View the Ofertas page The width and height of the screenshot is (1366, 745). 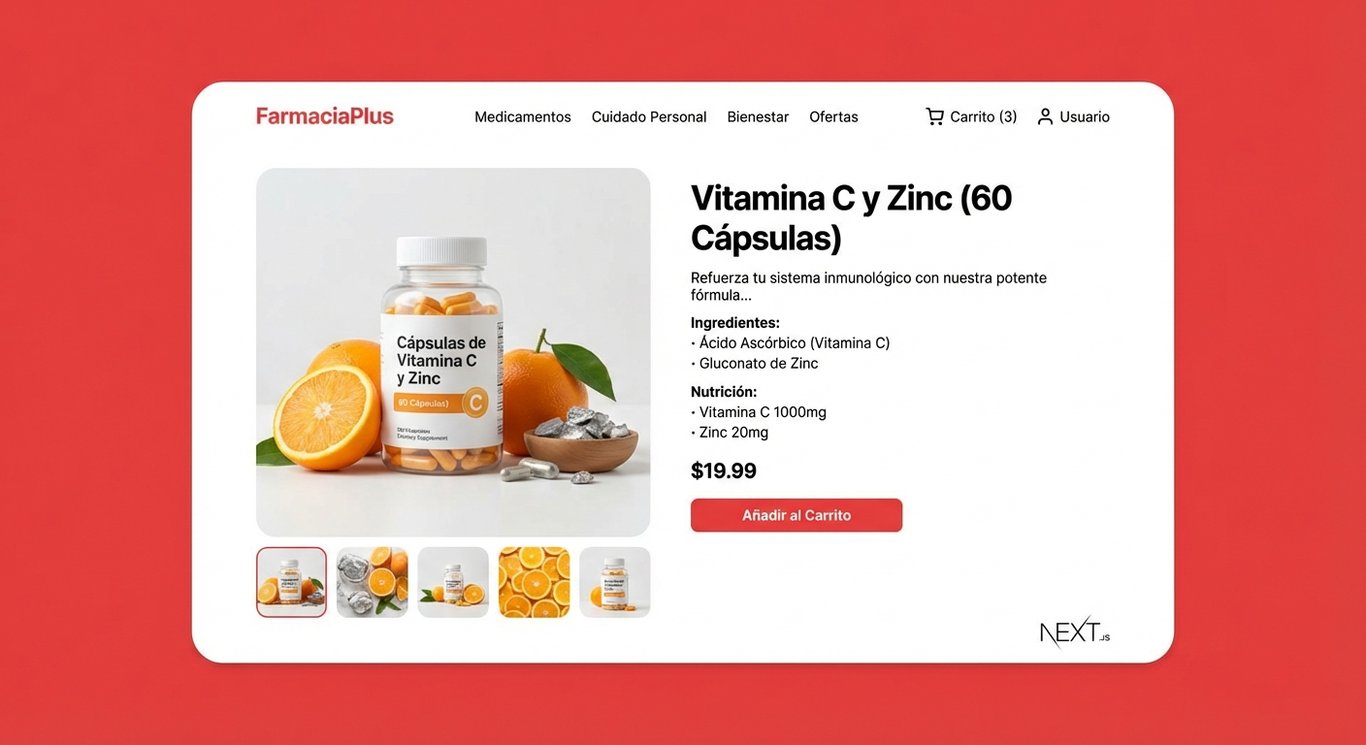pos(834,117)
